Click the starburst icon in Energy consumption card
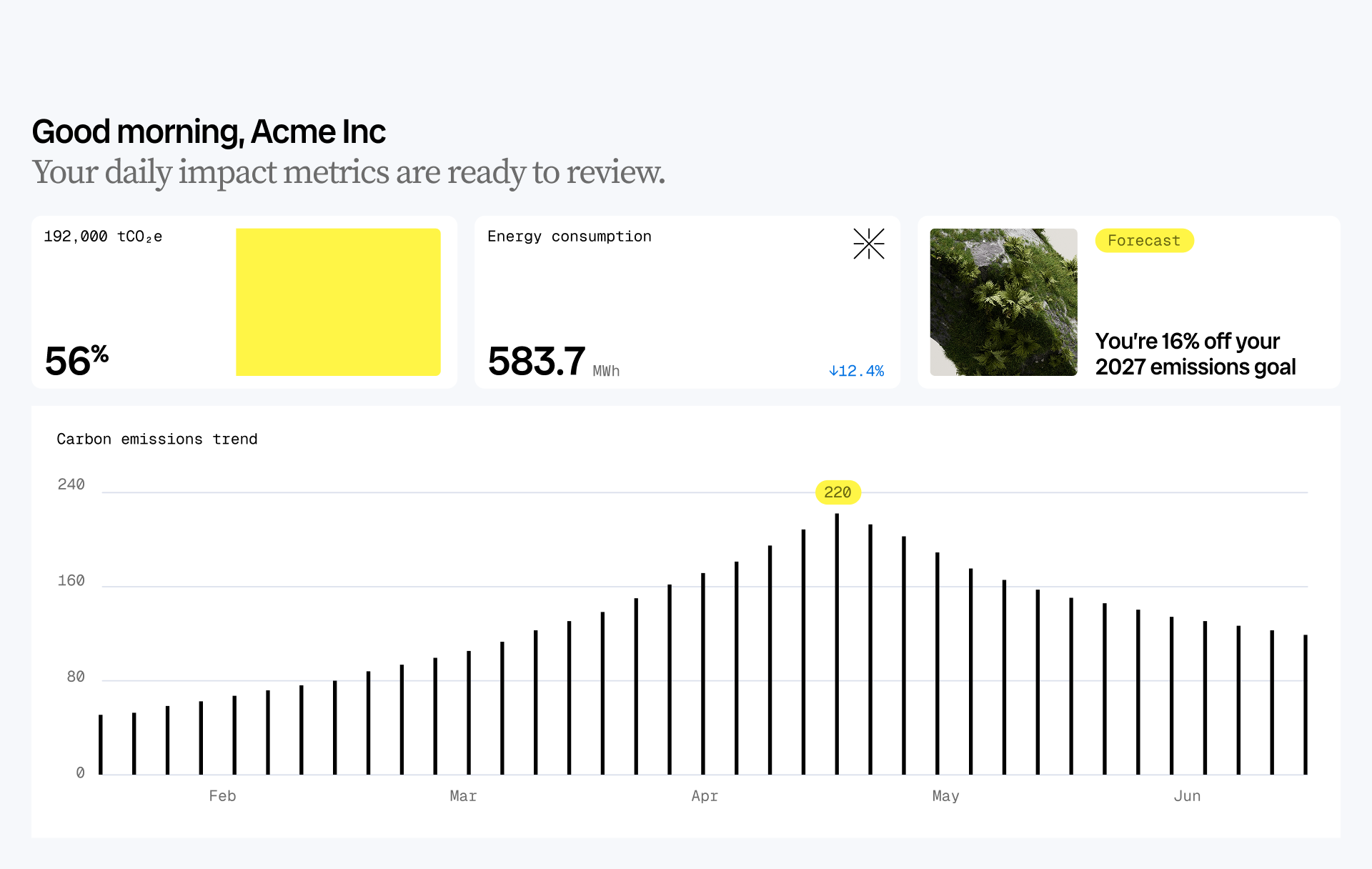This screenshot has height=869, width=1372. coord(868,244)
